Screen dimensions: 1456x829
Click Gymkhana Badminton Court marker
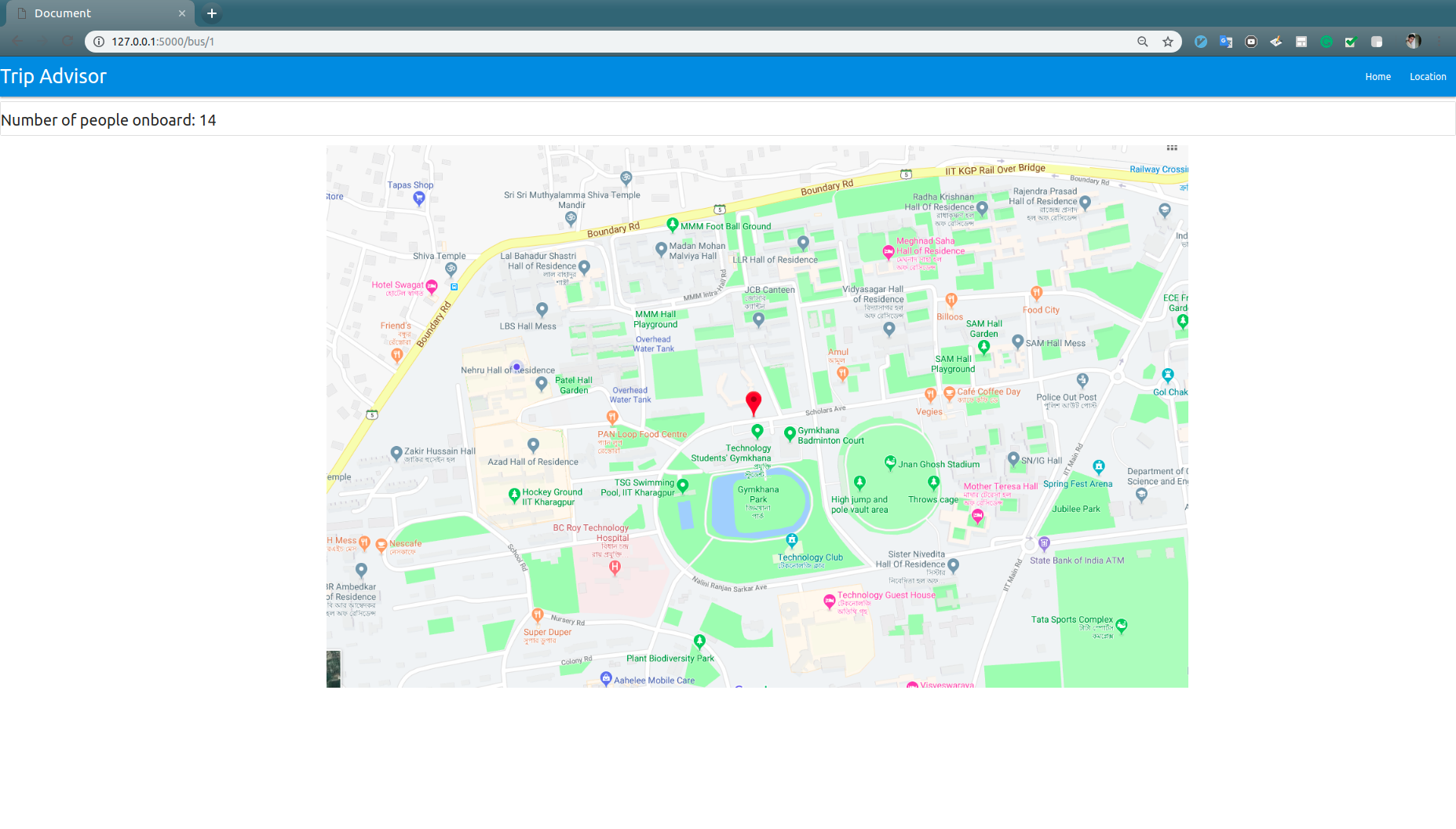[790, 433]
